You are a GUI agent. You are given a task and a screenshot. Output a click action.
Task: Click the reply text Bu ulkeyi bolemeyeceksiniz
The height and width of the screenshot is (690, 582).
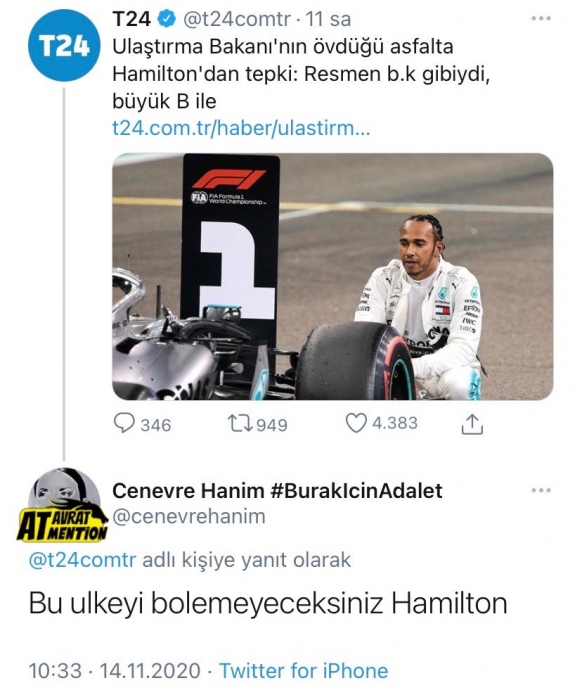[x=206, y=603]
